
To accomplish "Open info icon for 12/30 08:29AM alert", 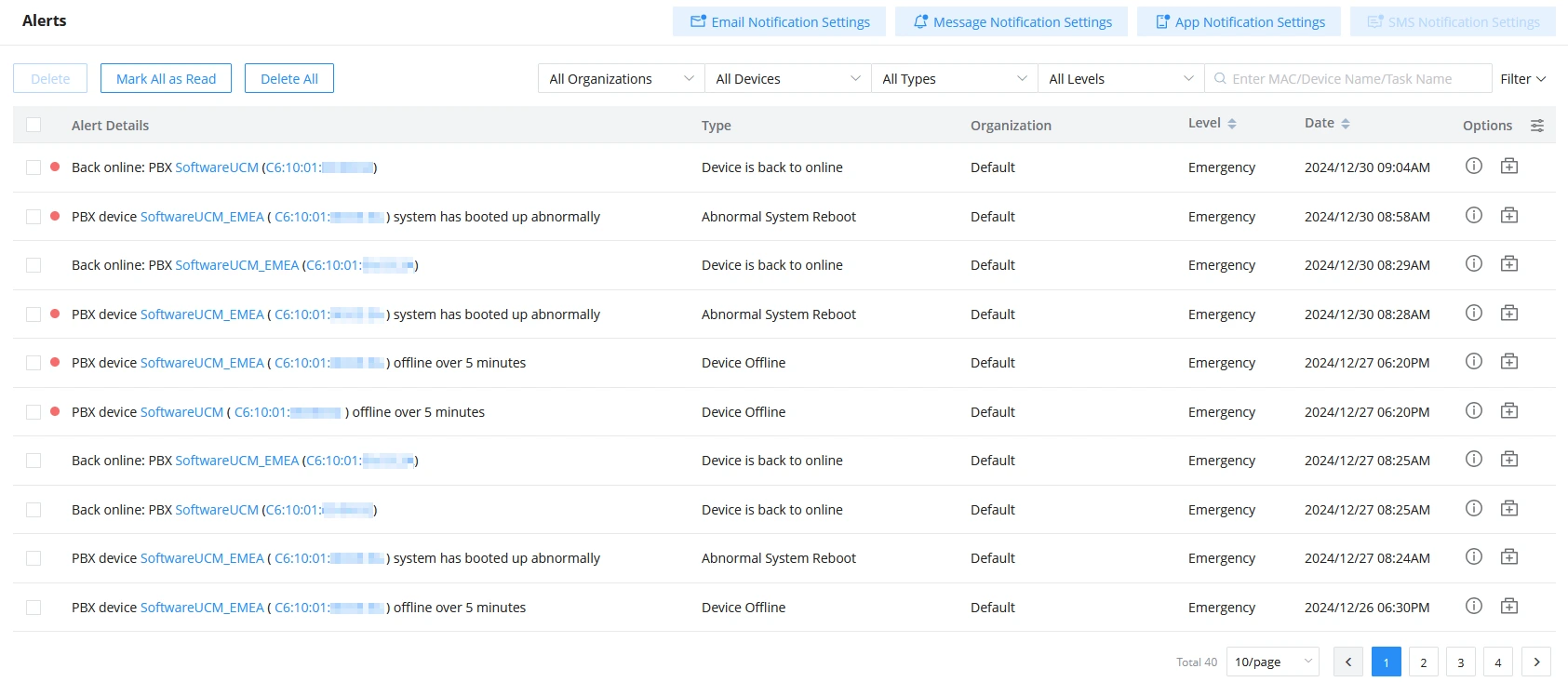I will (x=1474, y=263).
